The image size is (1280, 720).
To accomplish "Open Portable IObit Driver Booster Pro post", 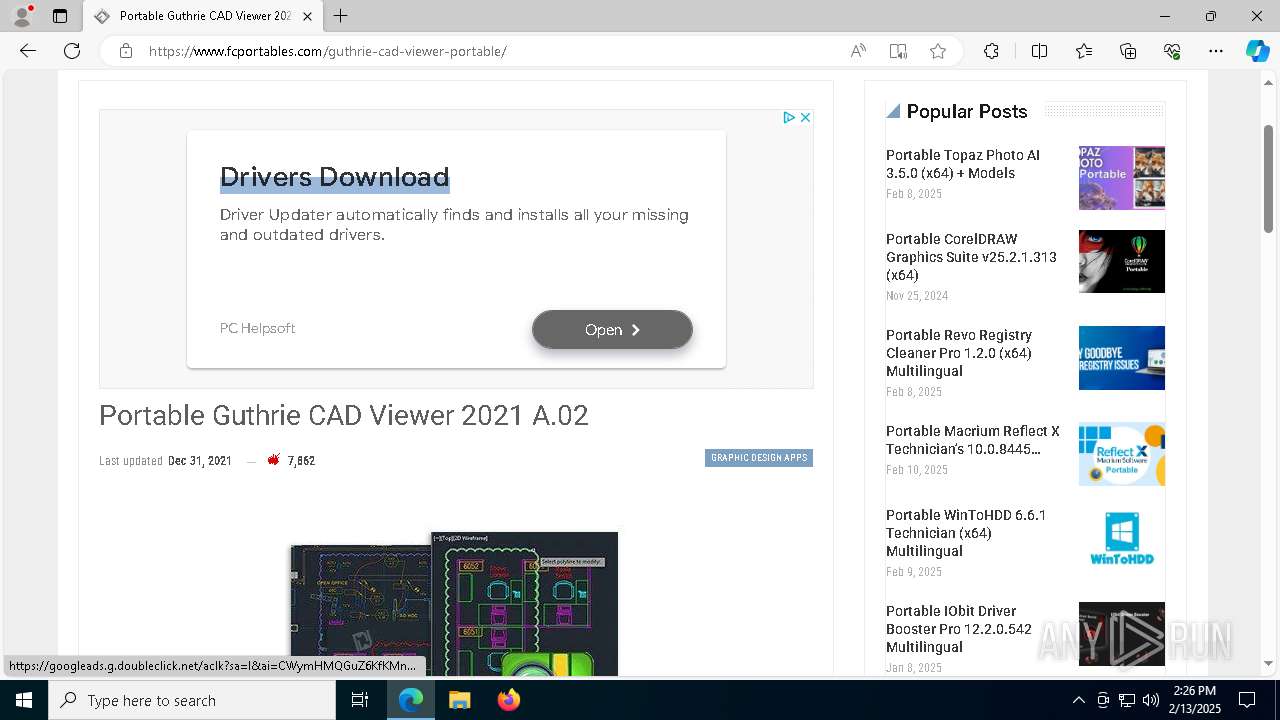I will coord(959,629).
